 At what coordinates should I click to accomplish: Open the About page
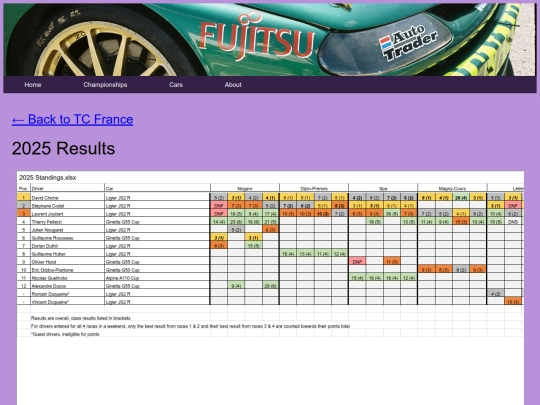coord(233,85)
